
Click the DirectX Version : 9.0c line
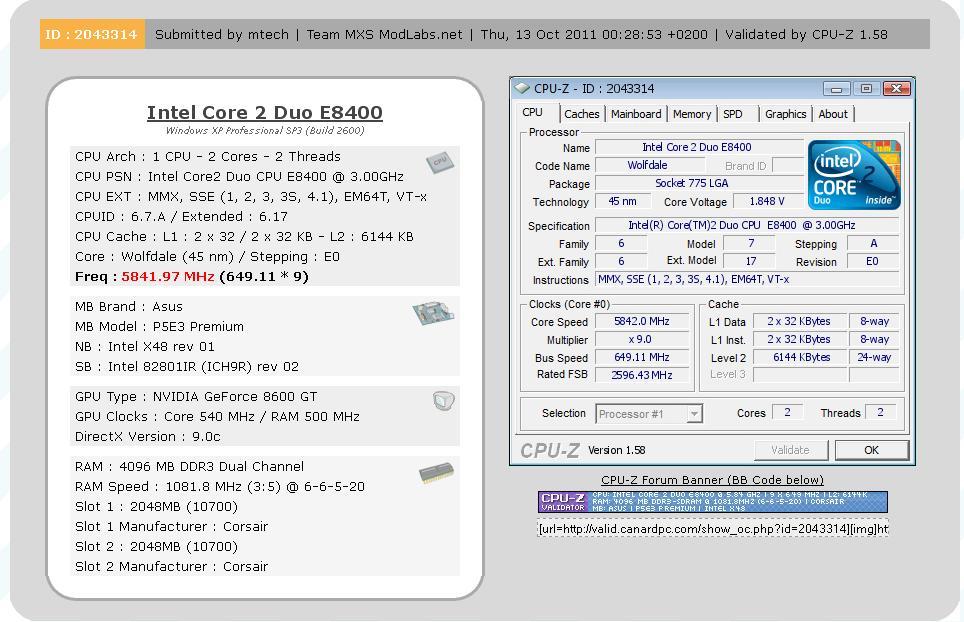(148, 436)
